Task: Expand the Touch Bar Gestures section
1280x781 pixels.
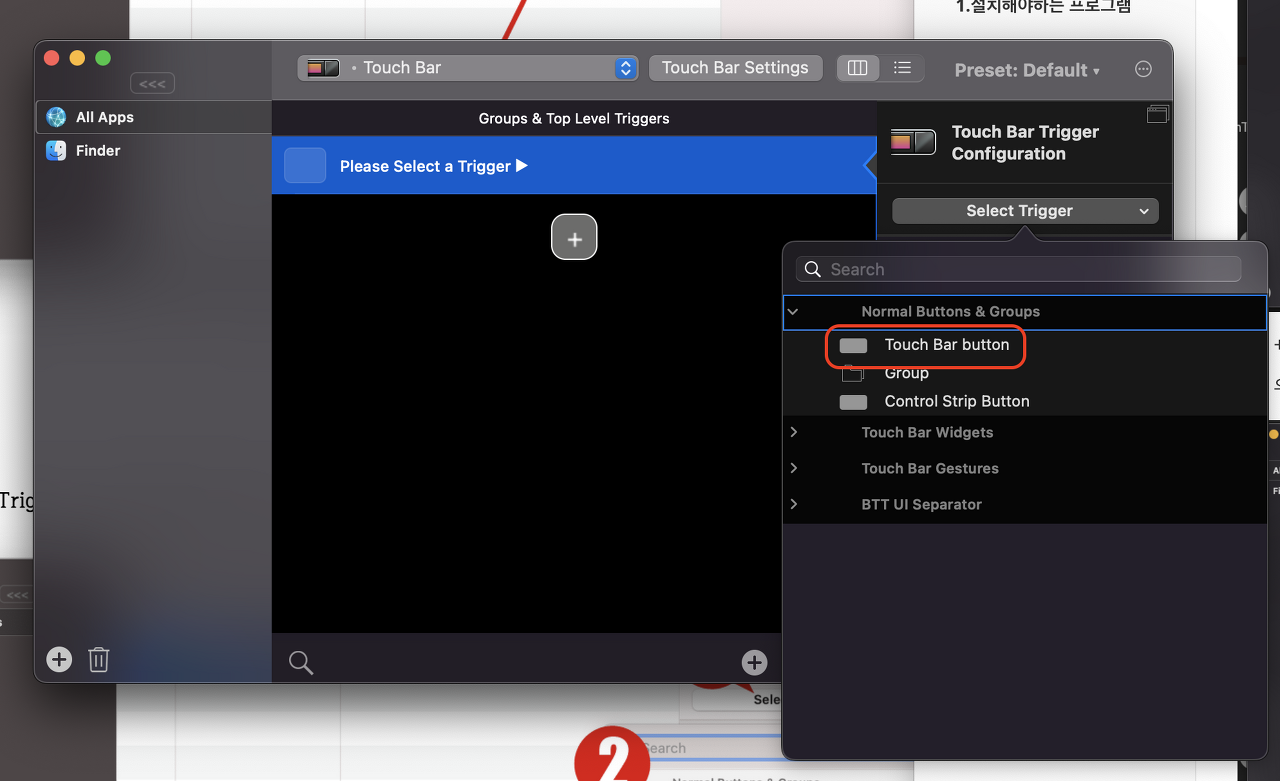Action: point(793,468)
